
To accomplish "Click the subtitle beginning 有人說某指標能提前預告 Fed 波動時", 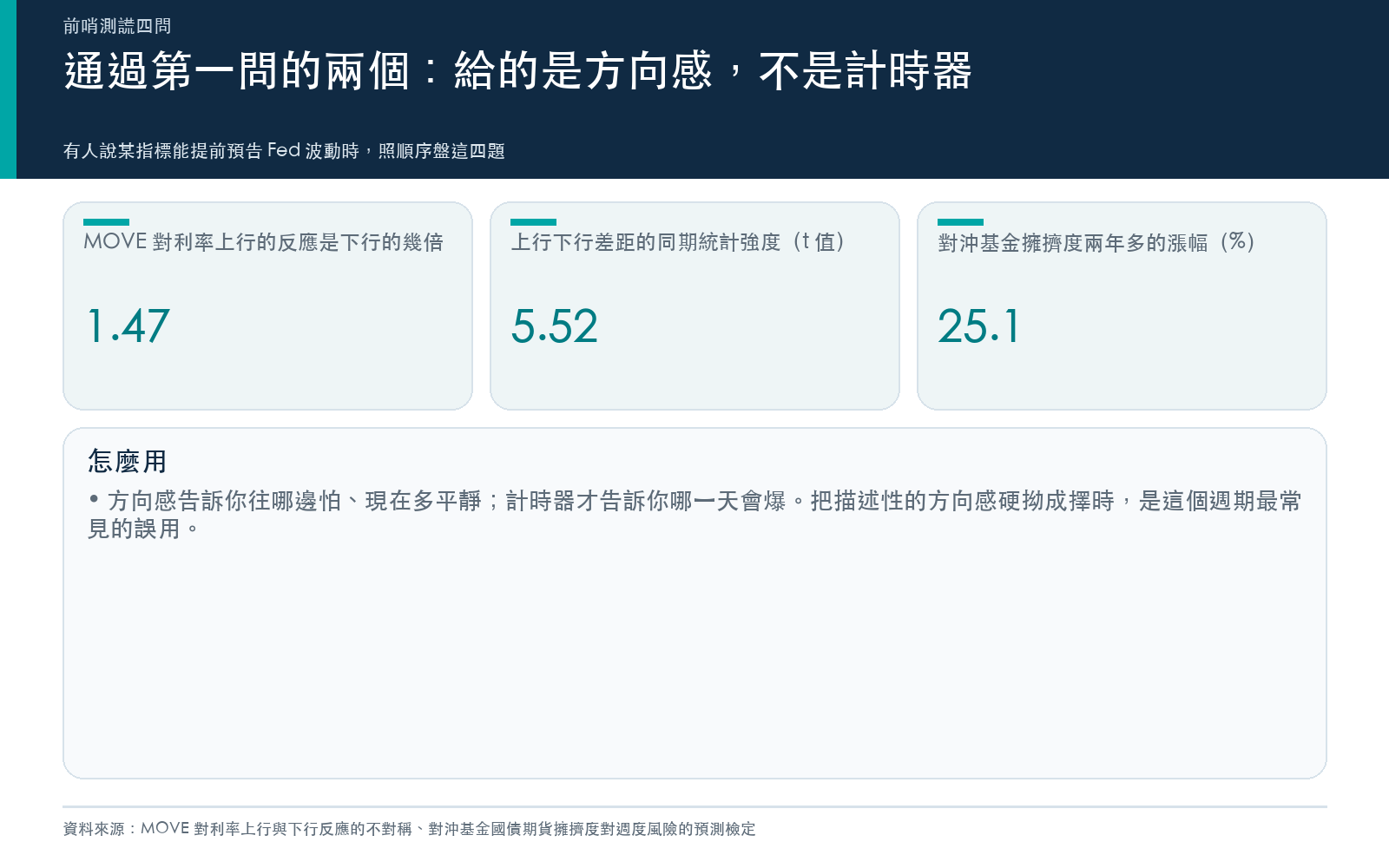I will 284,151.
